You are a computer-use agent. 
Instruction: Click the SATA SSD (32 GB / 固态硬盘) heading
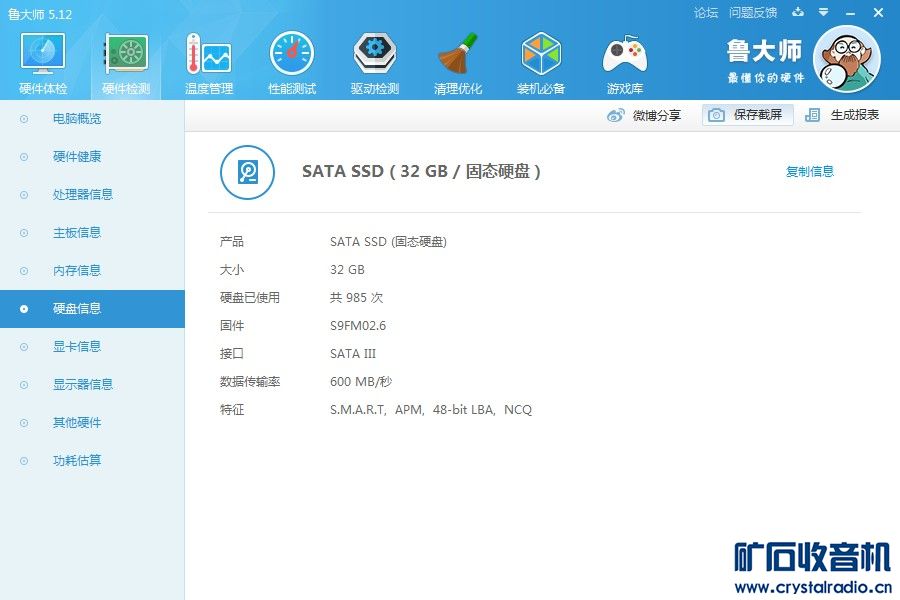pos(421,172)
